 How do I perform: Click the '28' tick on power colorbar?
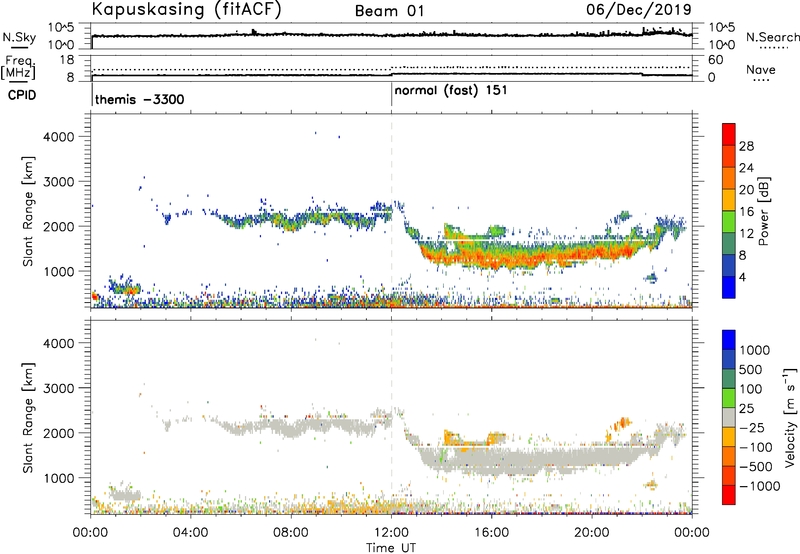(x=746, y=146)
